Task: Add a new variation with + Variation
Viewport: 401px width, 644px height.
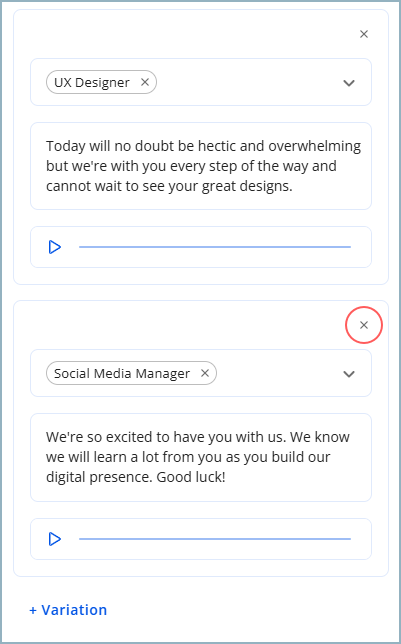Action: pyautogui.click(x=68, y=610)
